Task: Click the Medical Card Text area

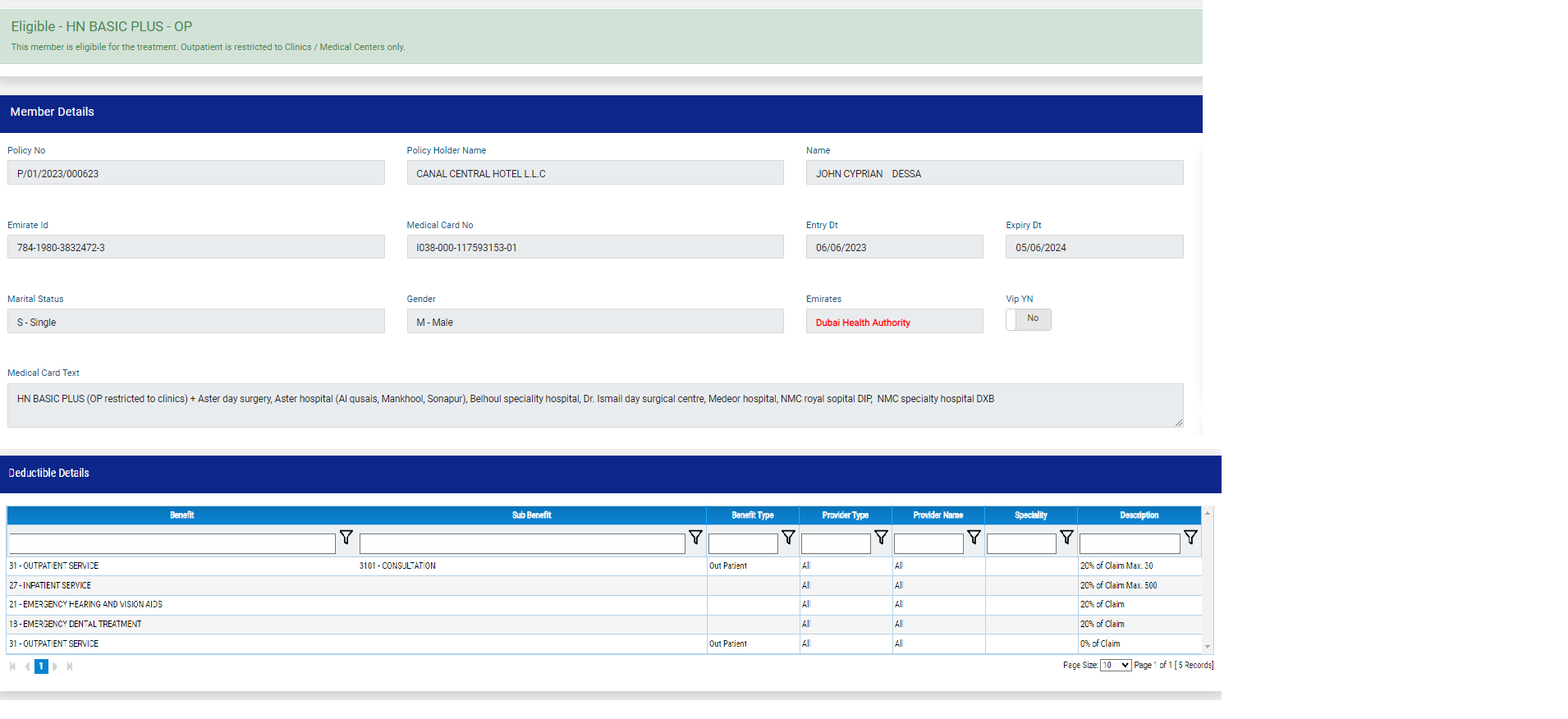Action: pyautogui.click(x=594, y=405)
